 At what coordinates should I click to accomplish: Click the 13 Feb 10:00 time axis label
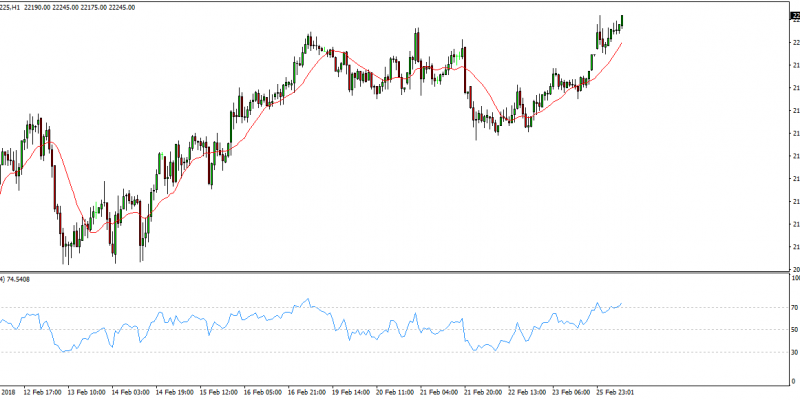click(x=86, y=392)
